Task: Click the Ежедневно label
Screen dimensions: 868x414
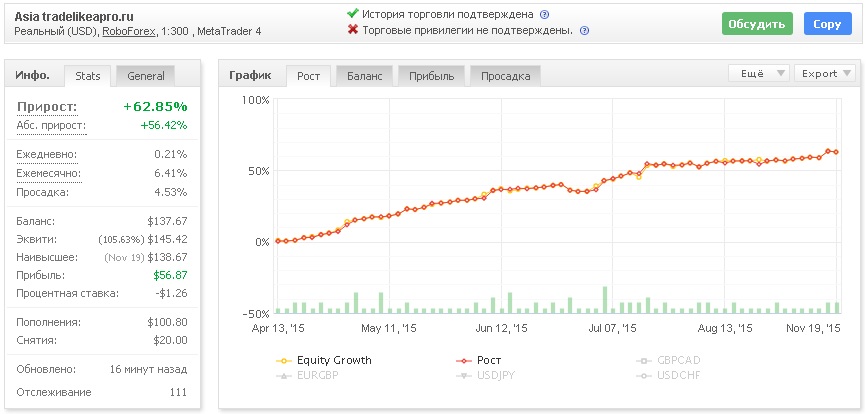Action: (47, 154)
